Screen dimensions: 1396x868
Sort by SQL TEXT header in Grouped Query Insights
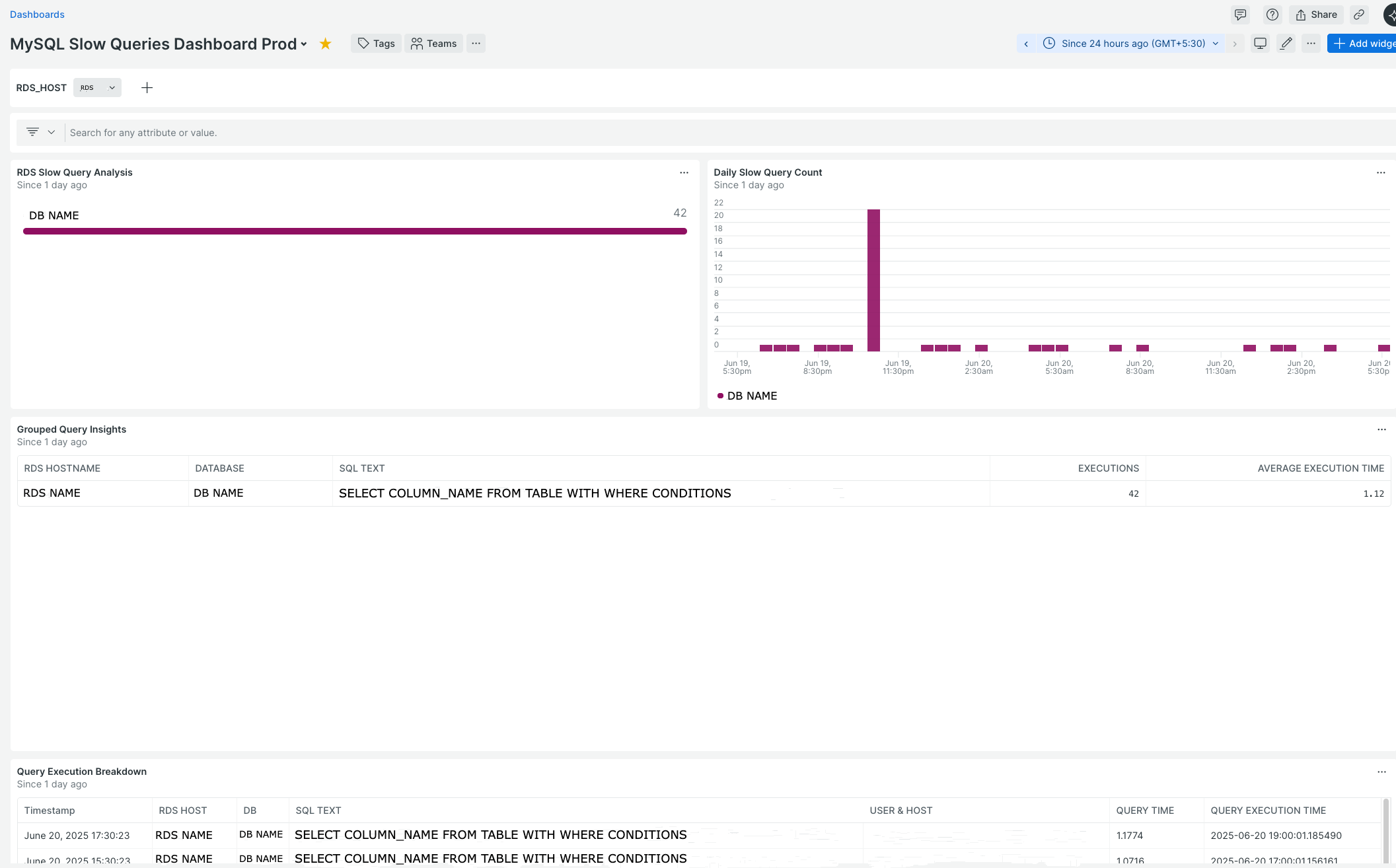pyautogui.click(x=362, y=468)
